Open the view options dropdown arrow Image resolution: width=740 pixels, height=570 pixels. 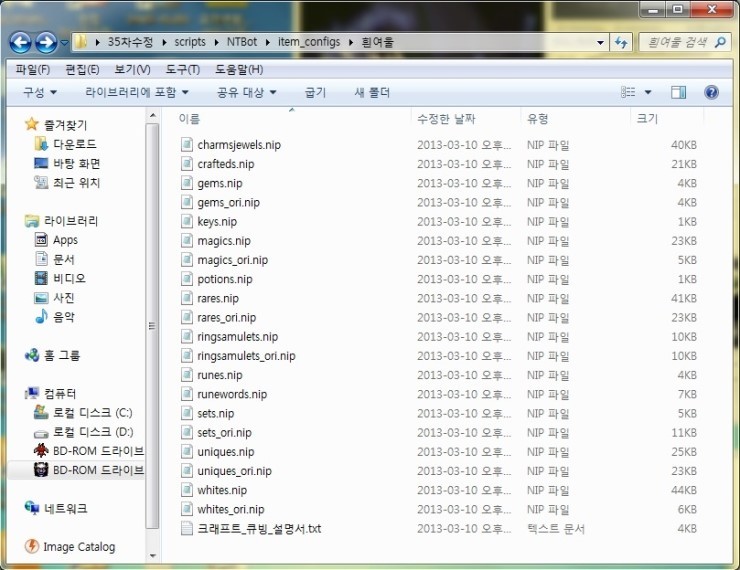pos(648,92)
